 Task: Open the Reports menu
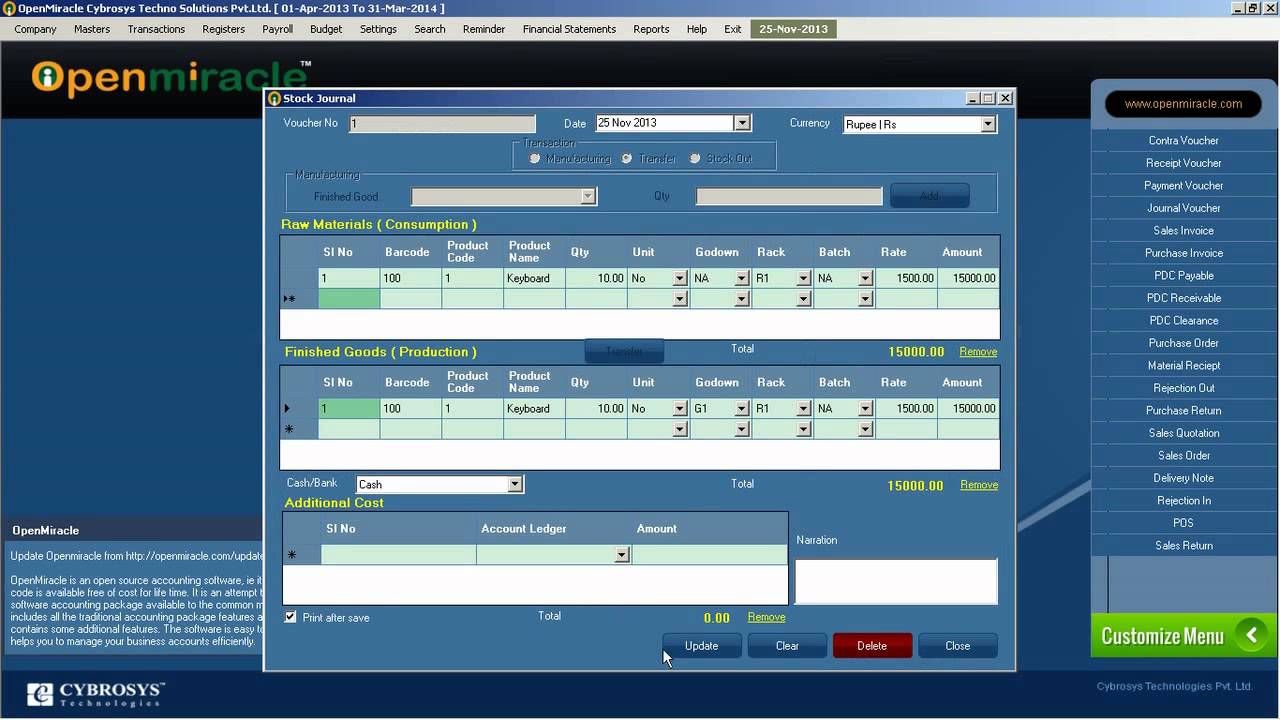point(651,29)
